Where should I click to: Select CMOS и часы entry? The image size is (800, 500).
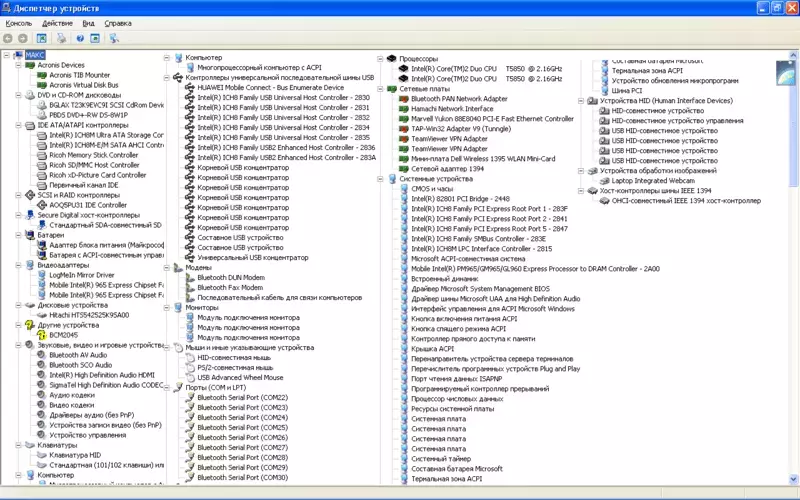point(432,189)
